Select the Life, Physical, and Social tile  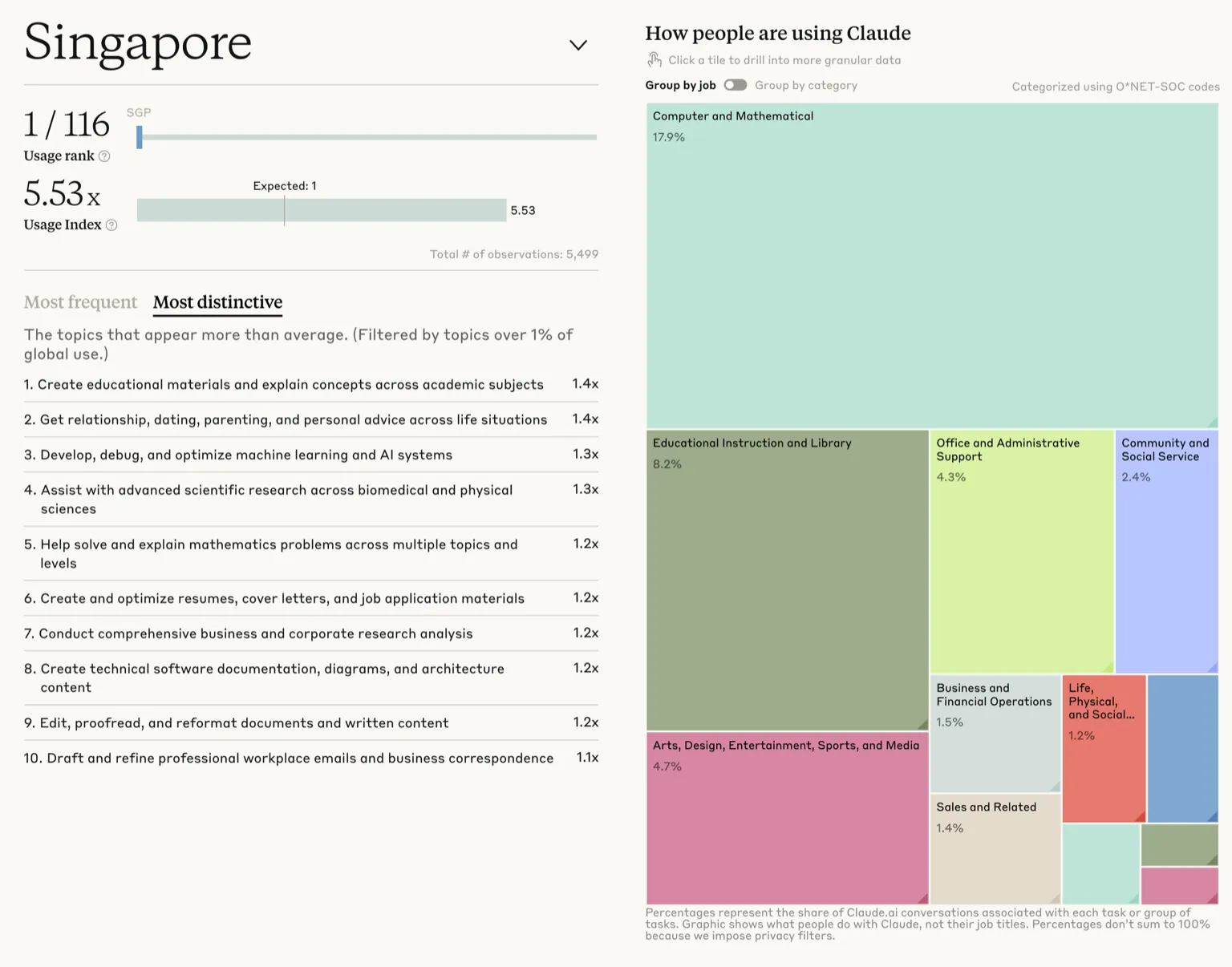(x=1104, y=749)
